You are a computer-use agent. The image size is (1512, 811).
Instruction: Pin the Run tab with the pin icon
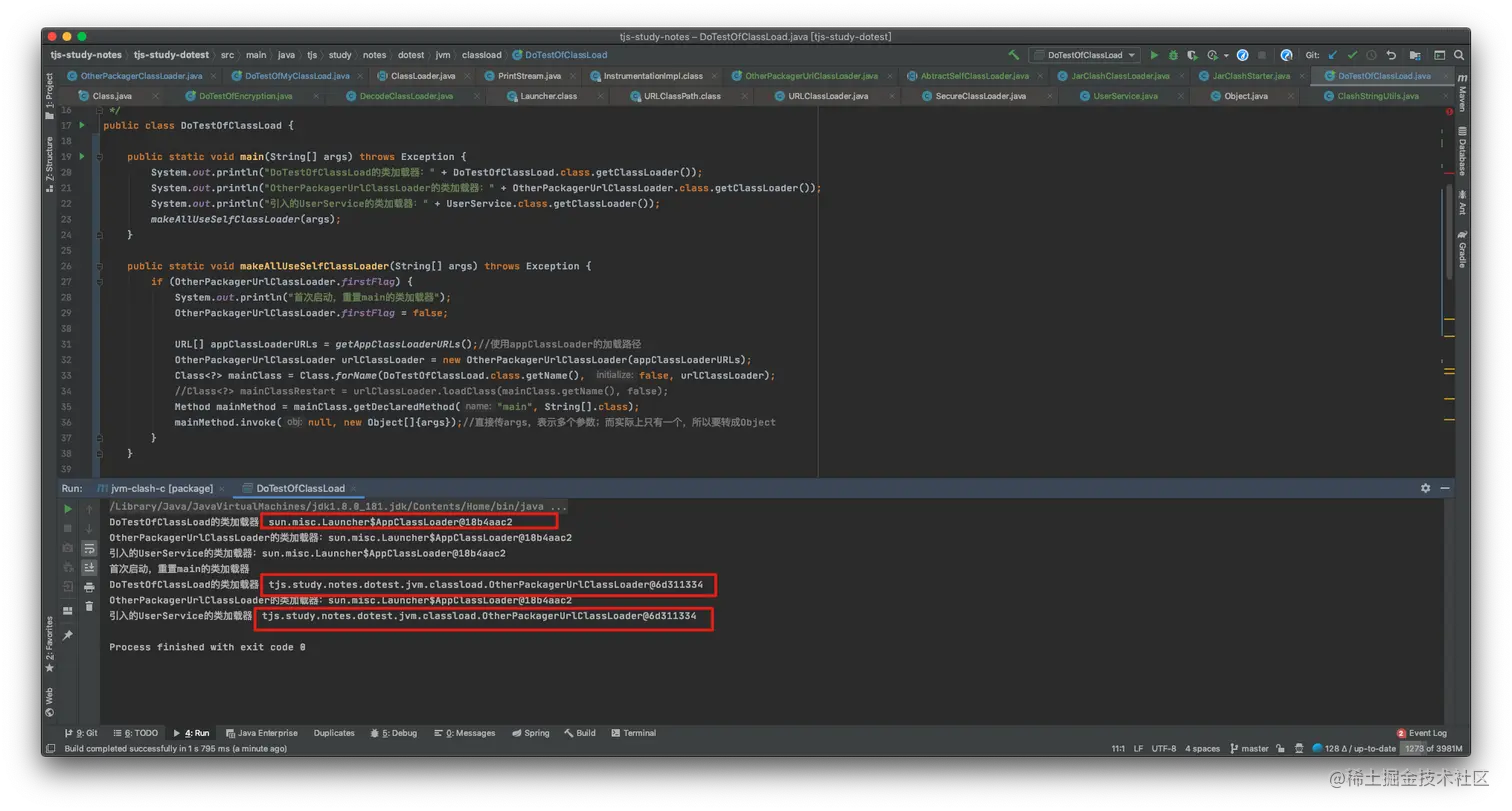tap(68, 635)
